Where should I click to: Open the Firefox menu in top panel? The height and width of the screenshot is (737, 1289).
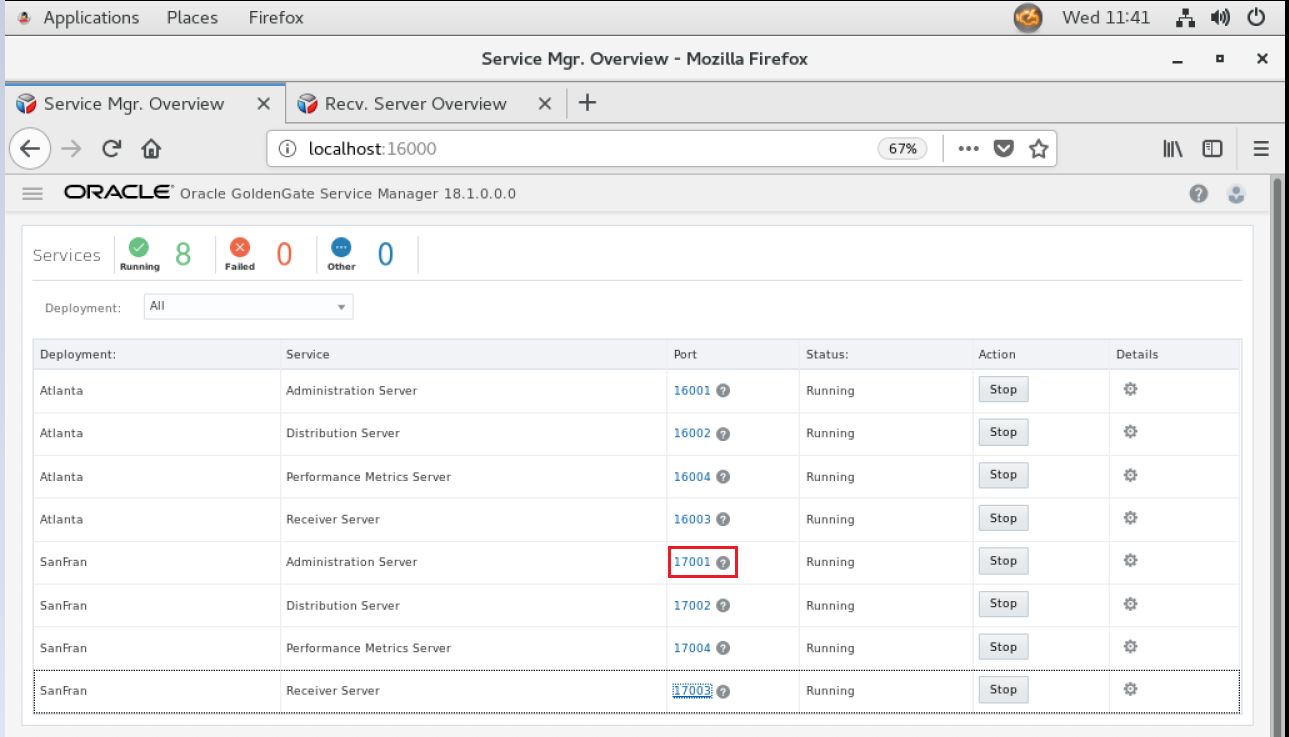pos(276,17)
